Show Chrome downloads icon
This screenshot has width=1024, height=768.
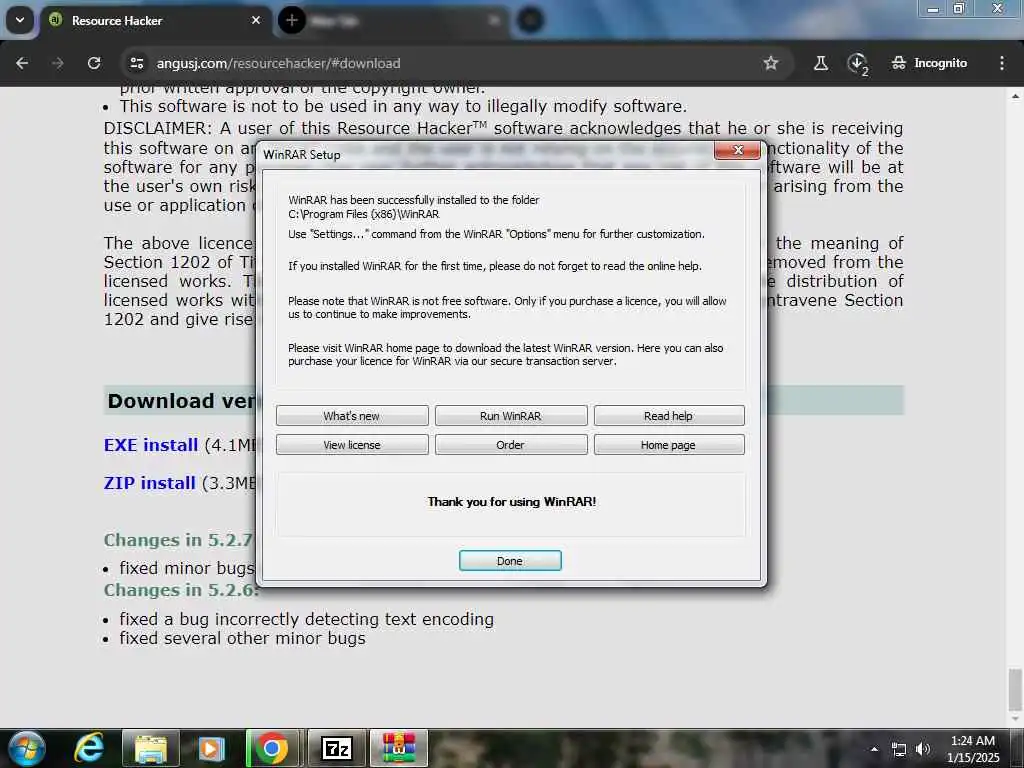click(857, 64)
